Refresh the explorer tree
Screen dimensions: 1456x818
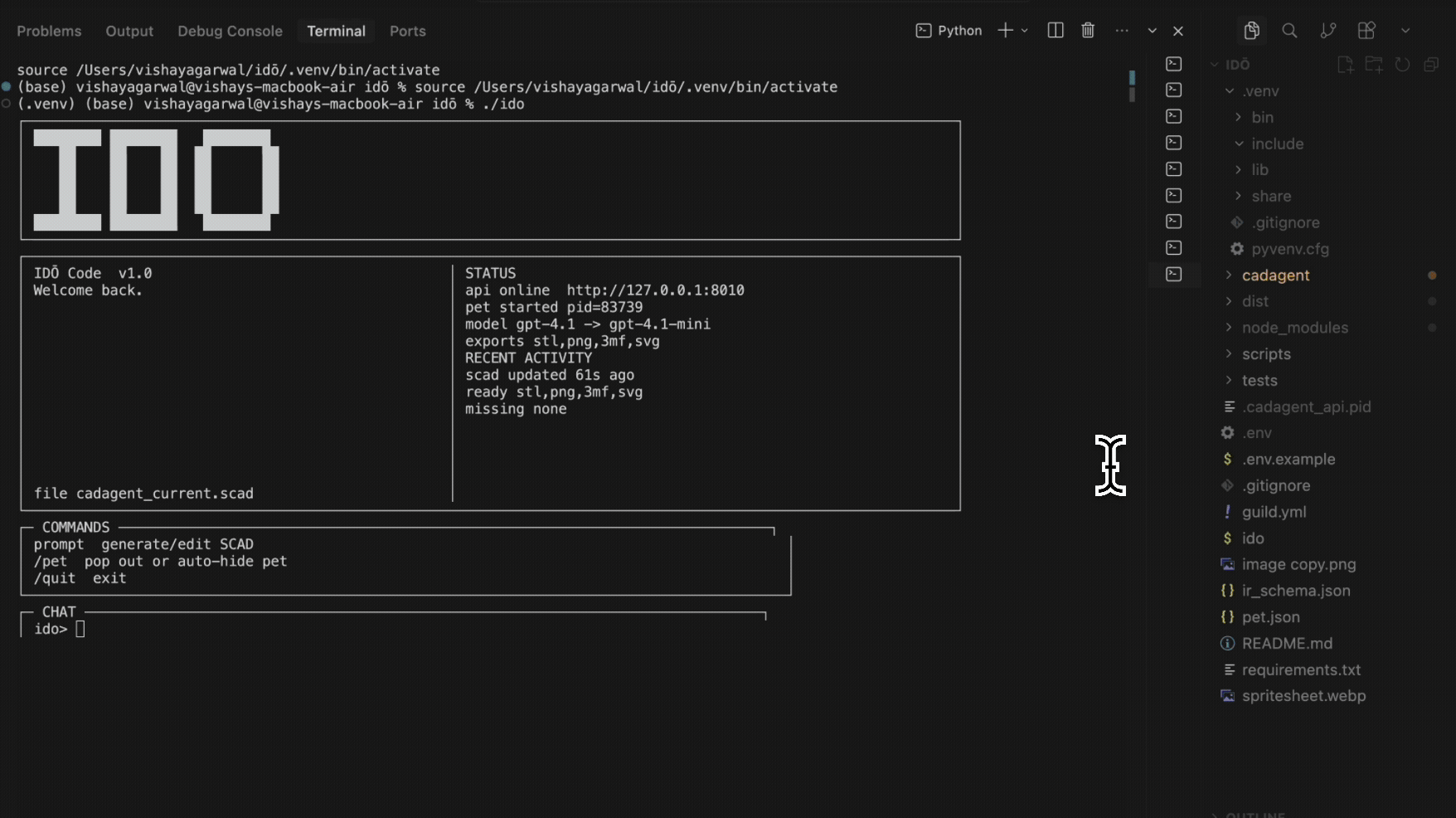1402,64
